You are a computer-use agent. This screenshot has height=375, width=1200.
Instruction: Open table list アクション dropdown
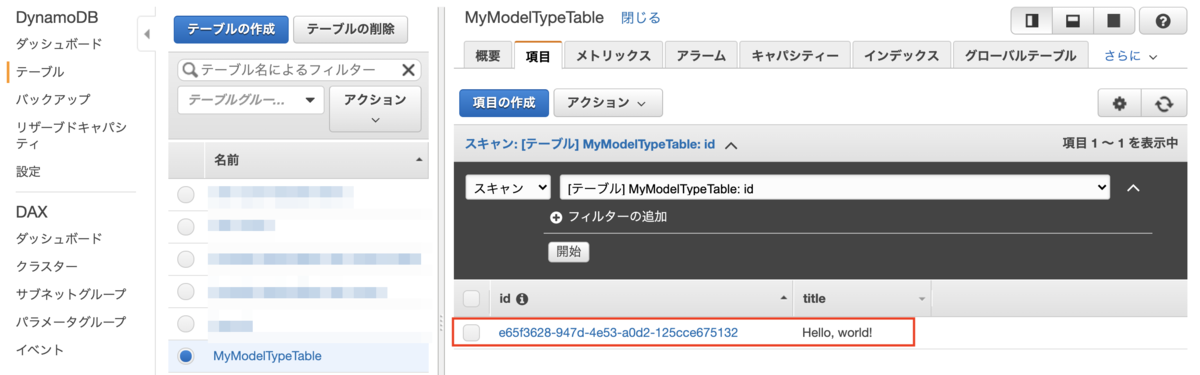[375, 109]
